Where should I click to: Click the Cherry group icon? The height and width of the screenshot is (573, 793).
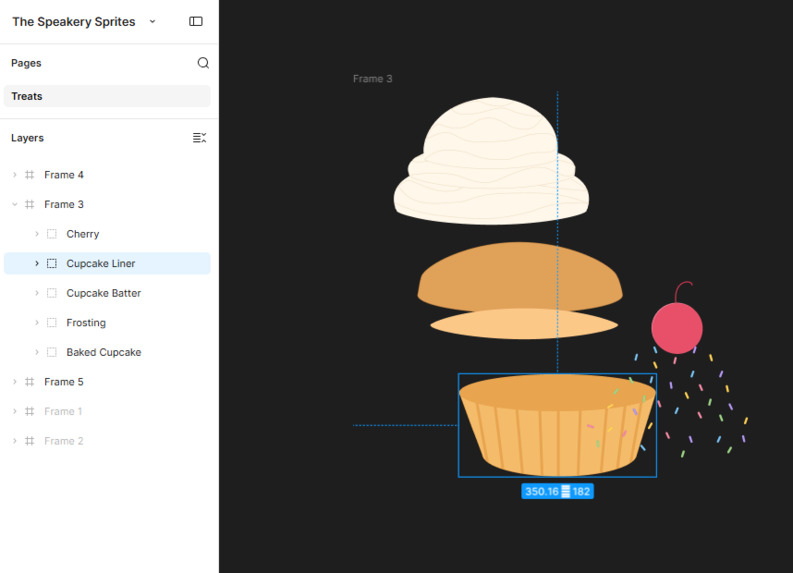click(52, 234)
